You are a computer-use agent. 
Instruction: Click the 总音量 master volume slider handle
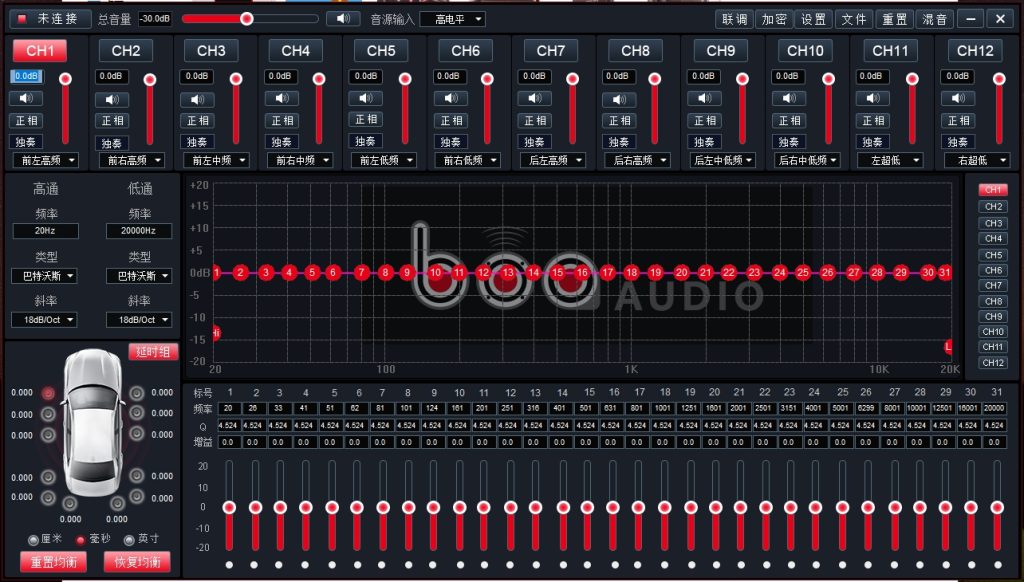click(x=246, y=19)
